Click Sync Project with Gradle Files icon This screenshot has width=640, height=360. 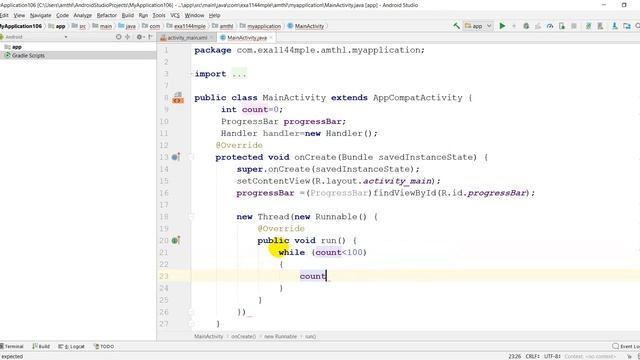(588, 26)
